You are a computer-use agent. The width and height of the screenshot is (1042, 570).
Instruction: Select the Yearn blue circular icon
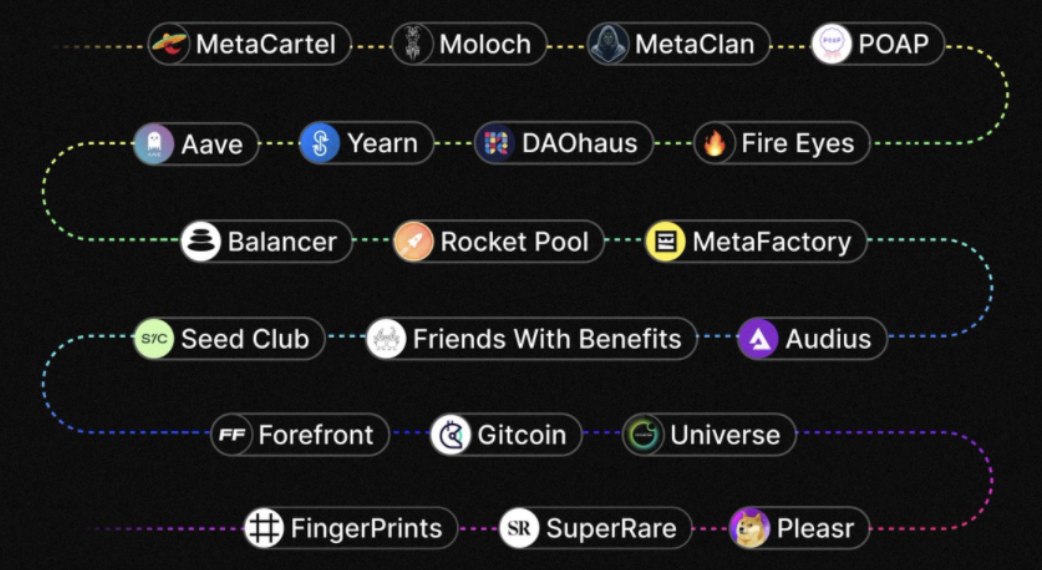click(320, 143)
